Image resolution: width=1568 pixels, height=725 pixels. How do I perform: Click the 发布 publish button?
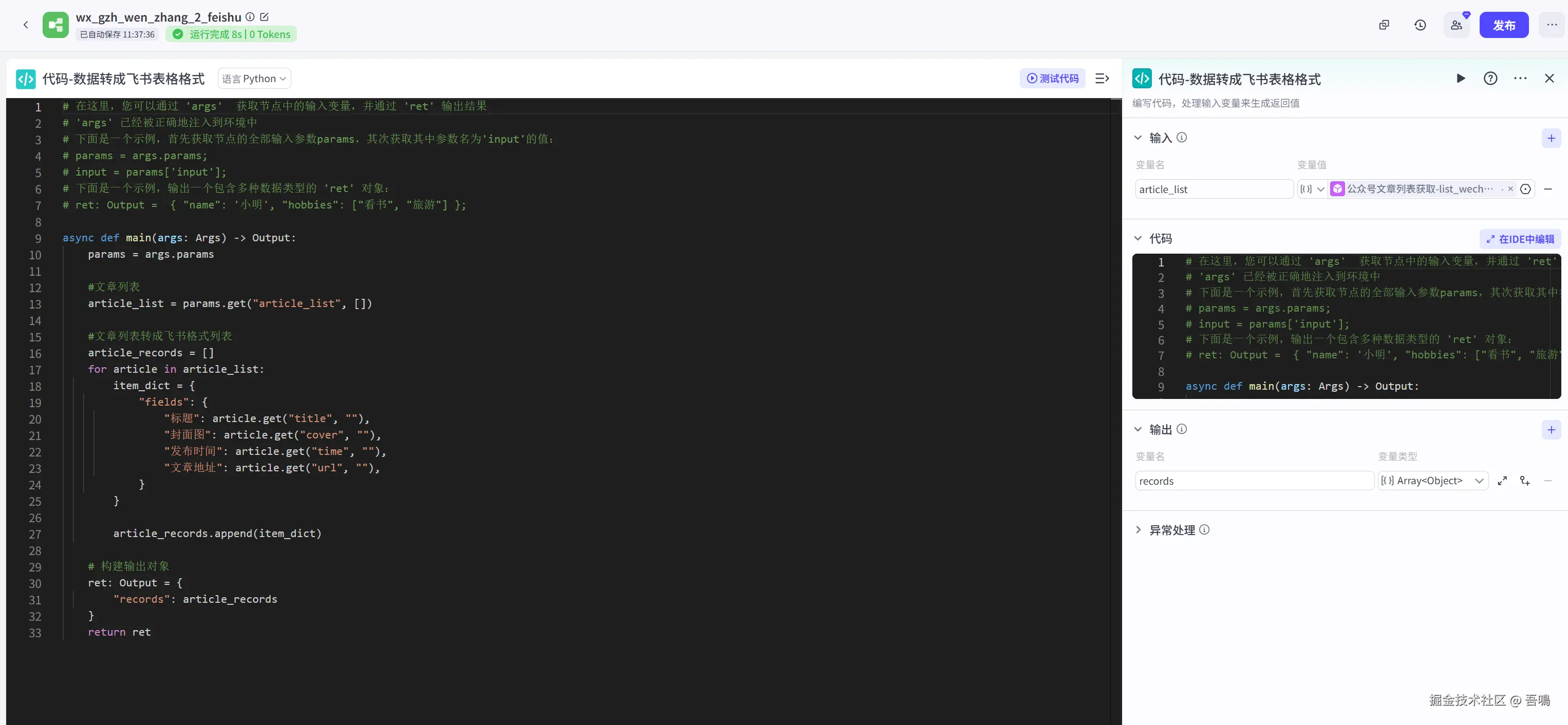point(1503,25)
